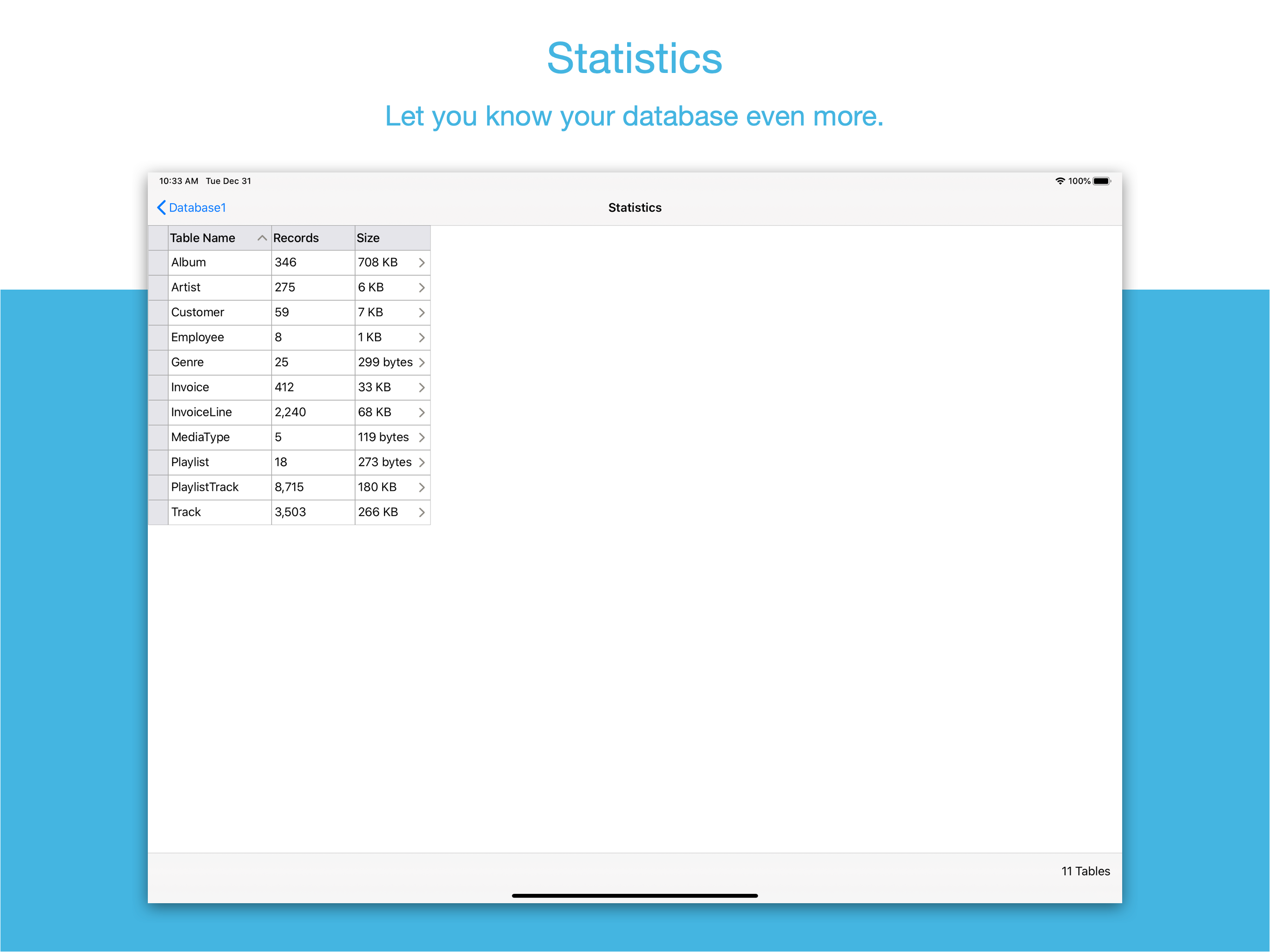Open Employee table using its arrow

tap(422, 337)
